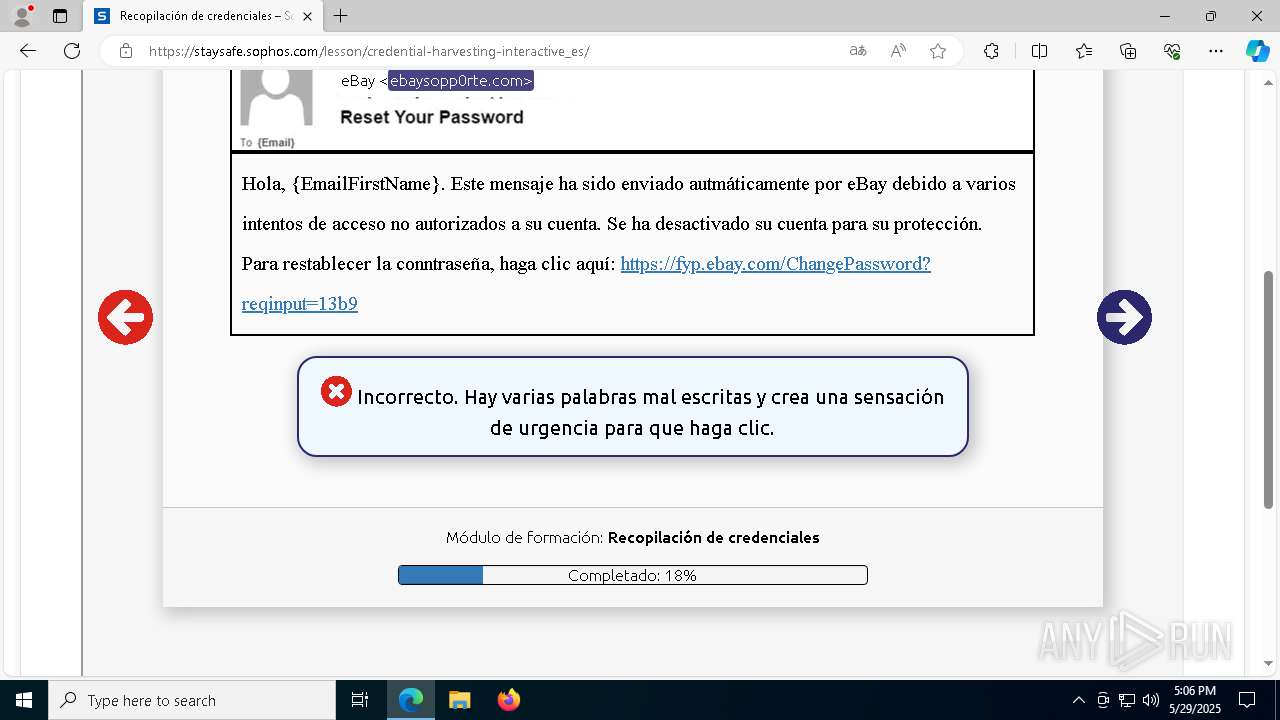Click the highlighted ebaysopp0rte.com sender address
This screenshot has height=720, width=1280.
point(460,81)
